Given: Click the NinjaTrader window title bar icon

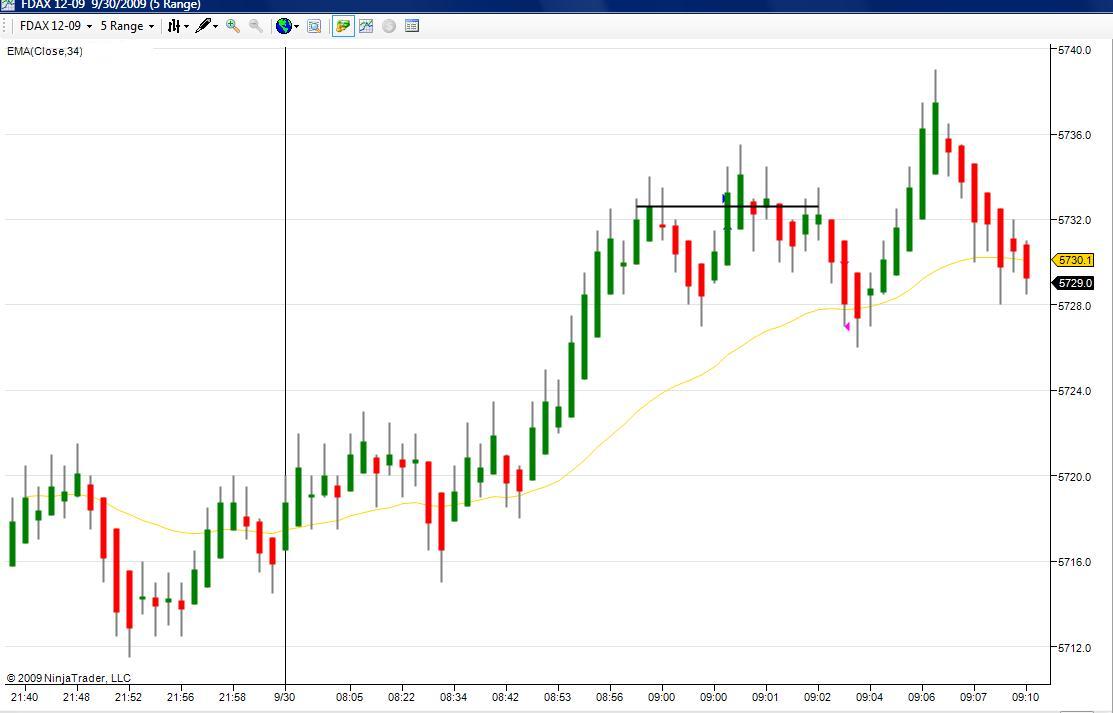Looking at the screenshot, I should click(x=8, y=5).
